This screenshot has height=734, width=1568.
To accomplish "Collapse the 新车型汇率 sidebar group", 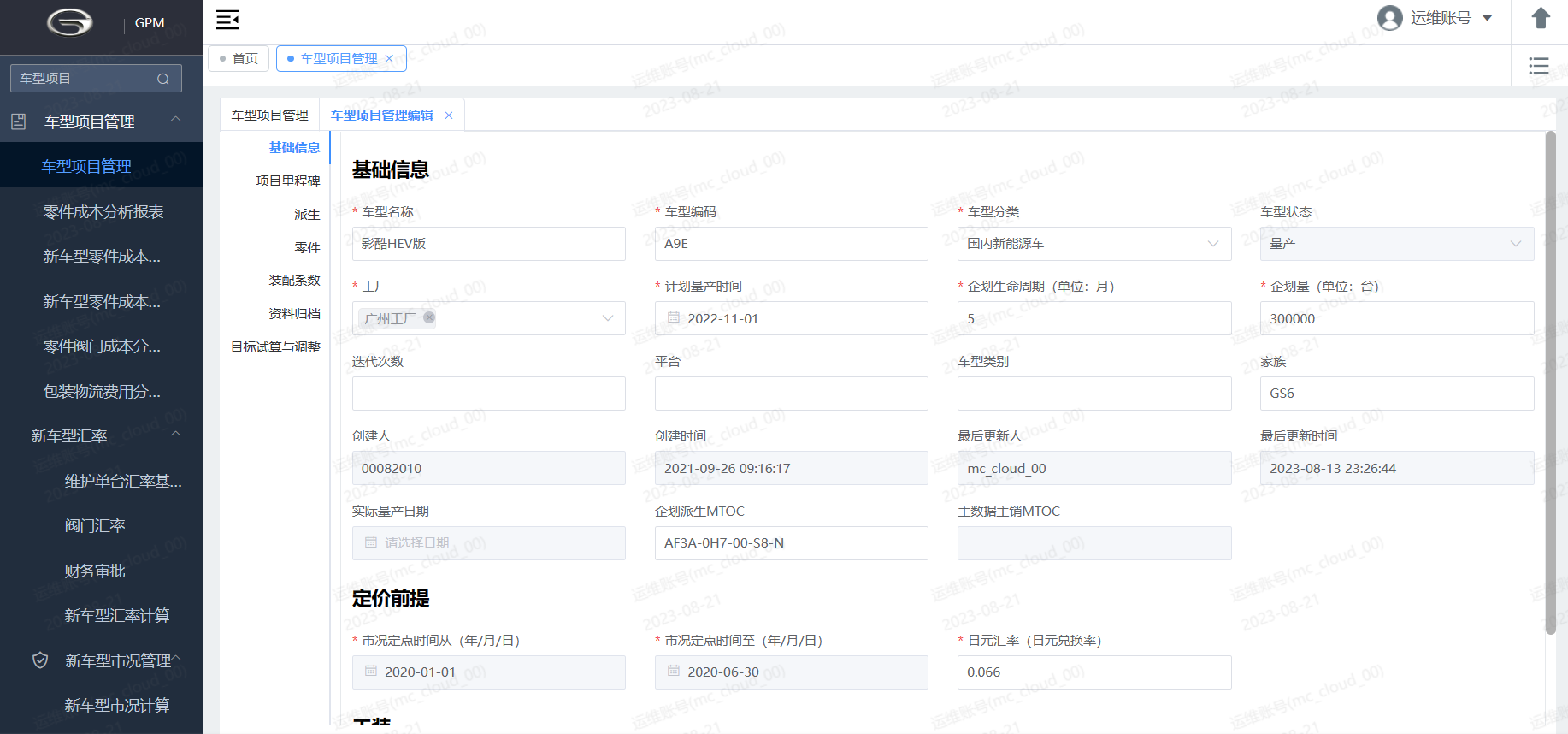I will (x=176, y=435).
